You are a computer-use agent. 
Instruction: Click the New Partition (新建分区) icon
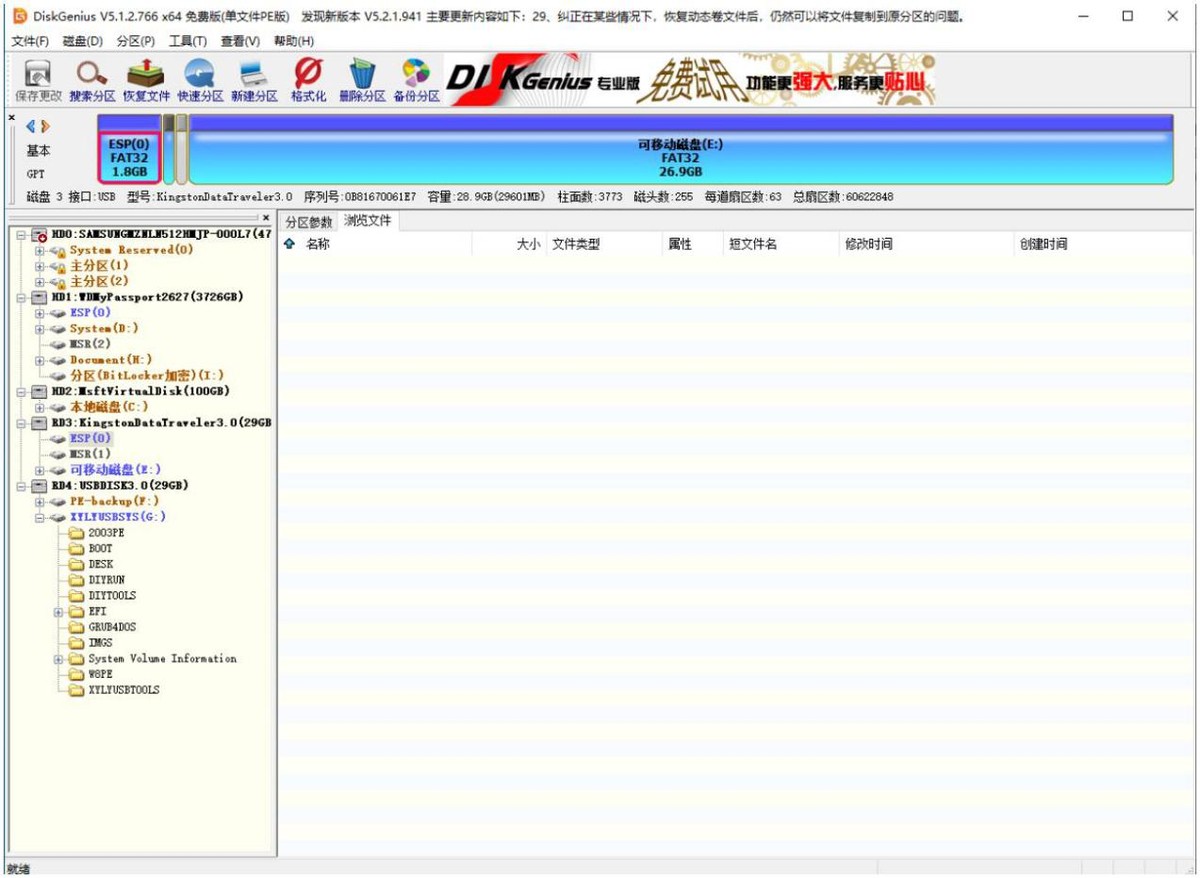254,81
